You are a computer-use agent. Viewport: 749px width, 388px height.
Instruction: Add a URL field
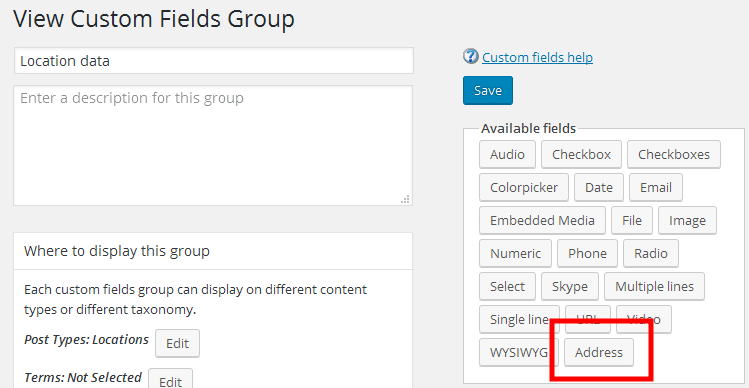tap(588, 319)
